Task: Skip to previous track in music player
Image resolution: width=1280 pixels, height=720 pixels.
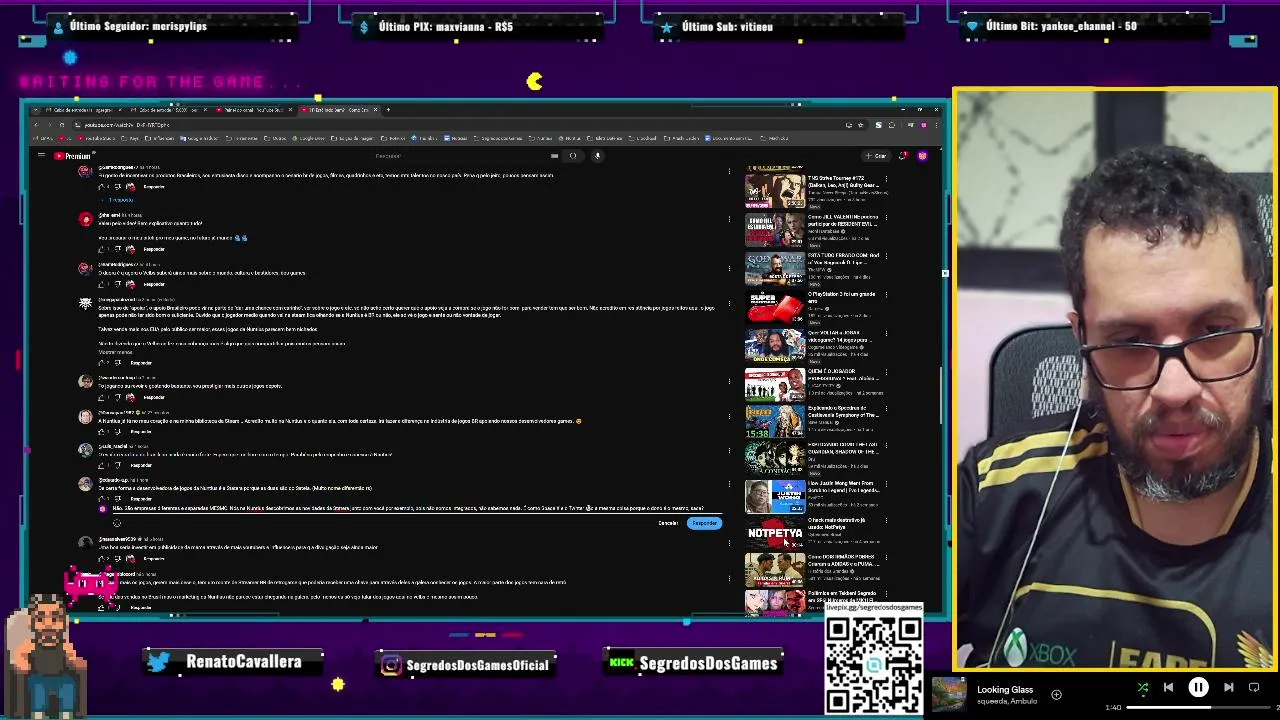Action: pos(1168,688)
